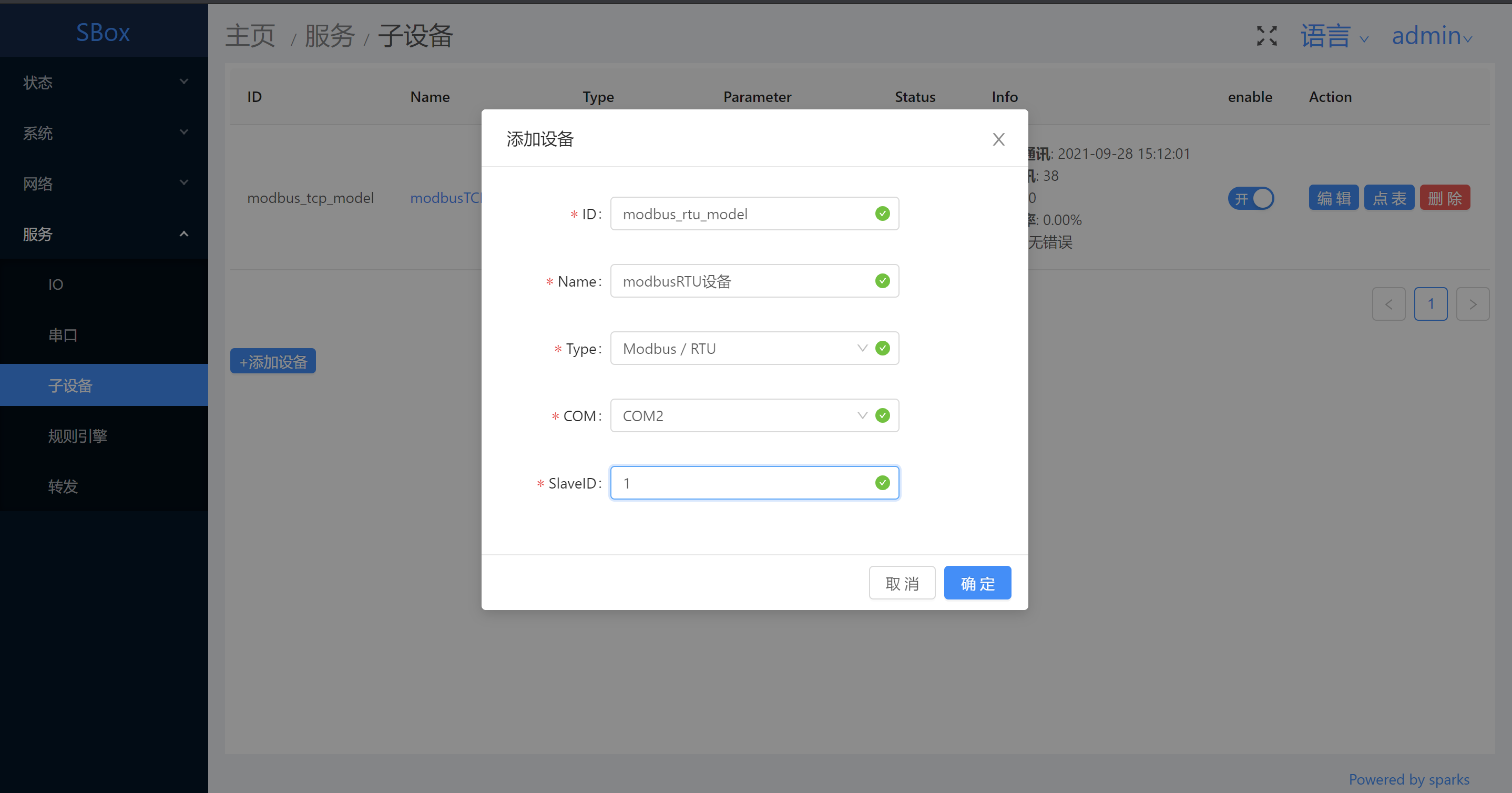Select 规则引擎 in the sidebar
1512x793 pixels.
coord(77,435)
